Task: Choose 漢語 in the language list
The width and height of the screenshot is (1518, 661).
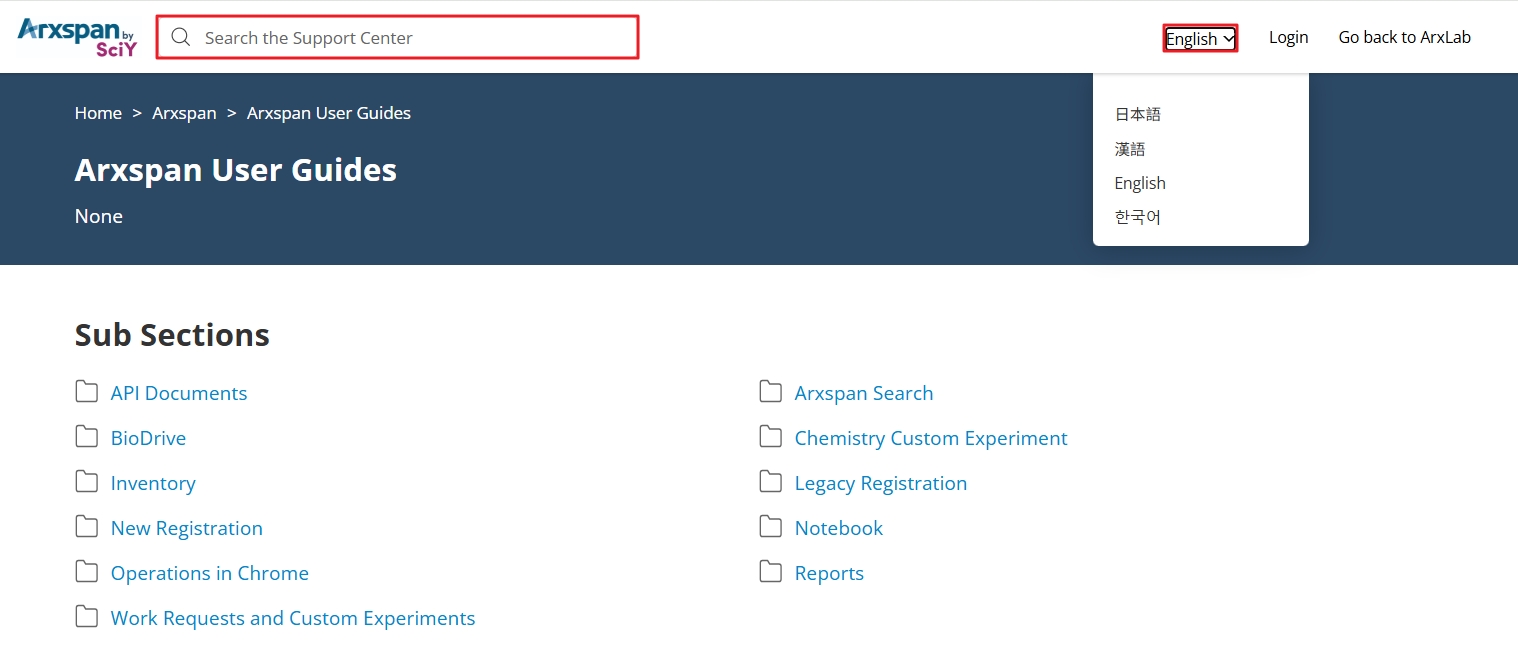Action: tap(1130, 149)
